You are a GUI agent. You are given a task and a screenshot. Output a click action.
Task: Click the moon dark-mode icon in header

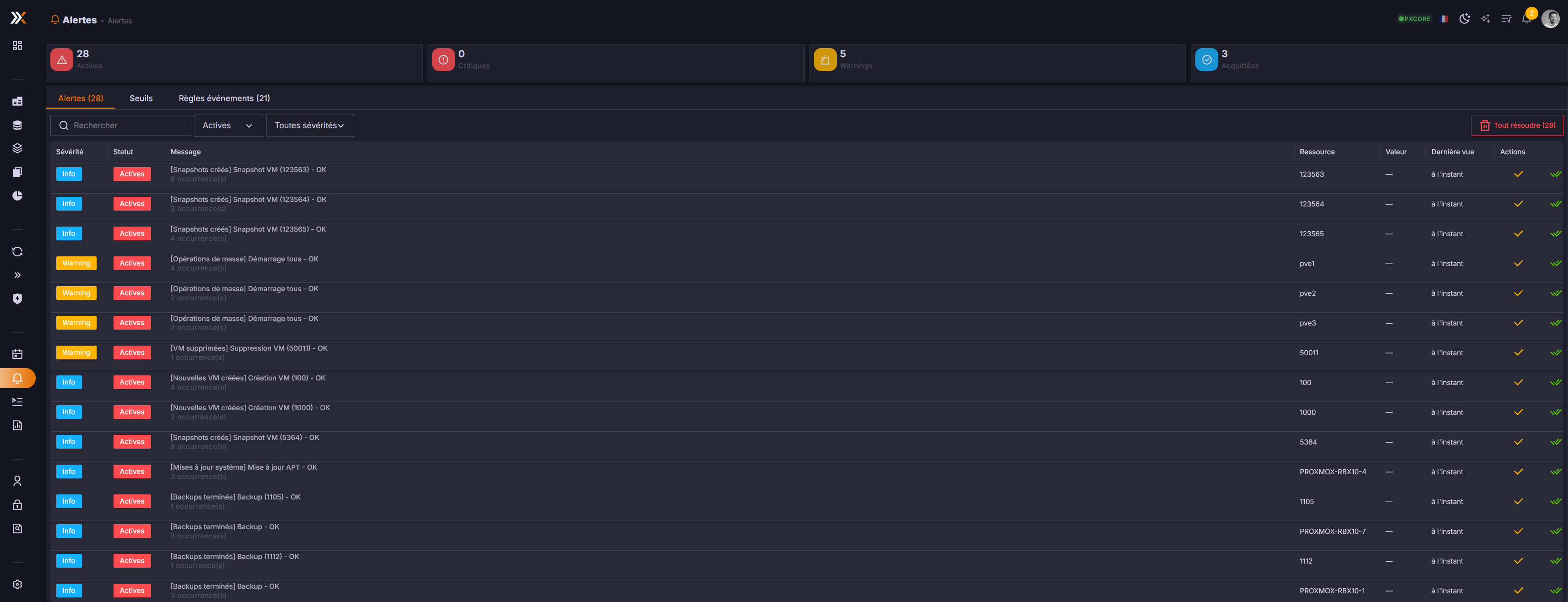point(1465,18)
